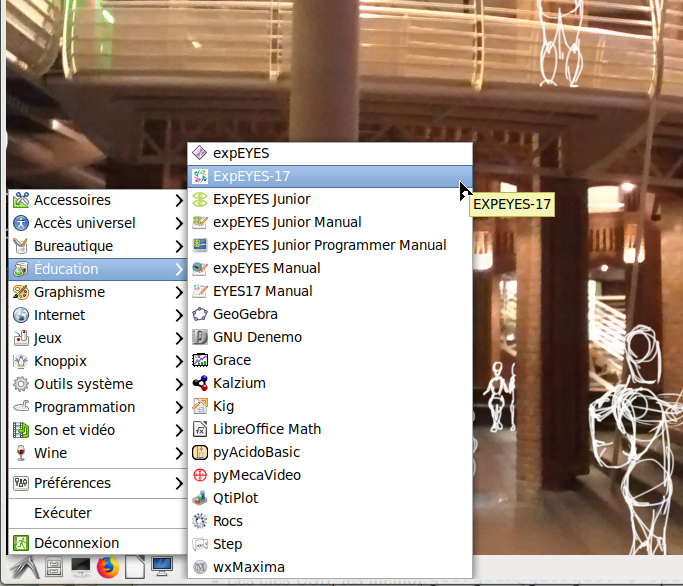Click the Grace plotting icon
Viewport: 683px width, 586px height.
pyautogui.click(x=199, y=360)
